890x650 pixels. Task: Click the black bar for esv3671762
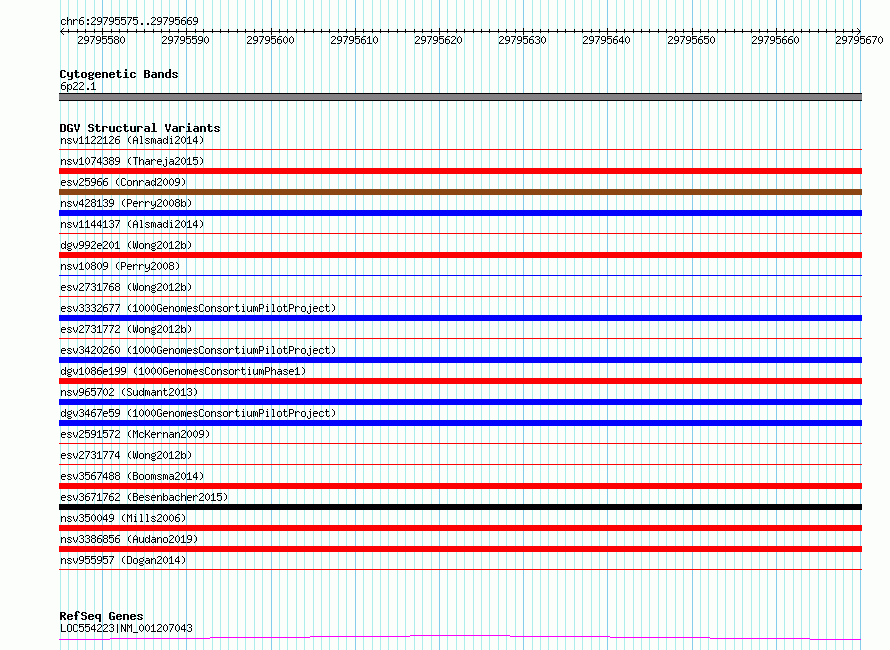(x=460, y=507)
